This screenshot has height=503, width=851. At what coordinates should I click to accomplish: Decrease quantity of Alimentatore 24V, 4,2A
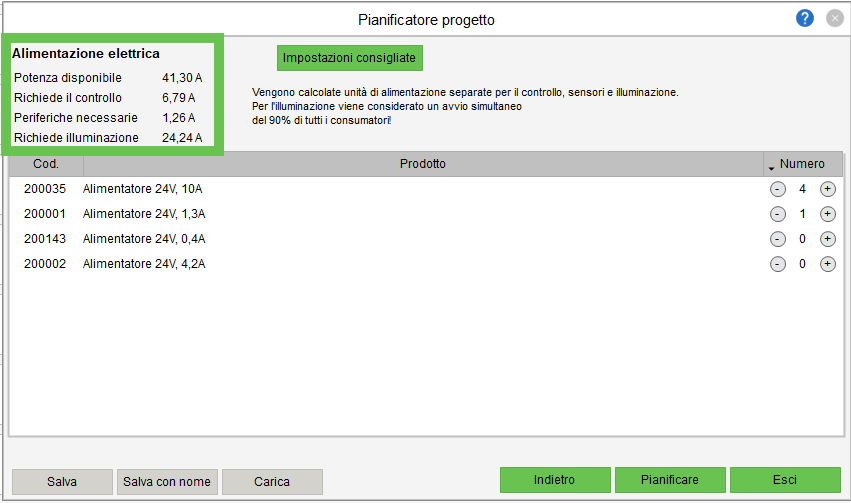(x=777, y=264)
